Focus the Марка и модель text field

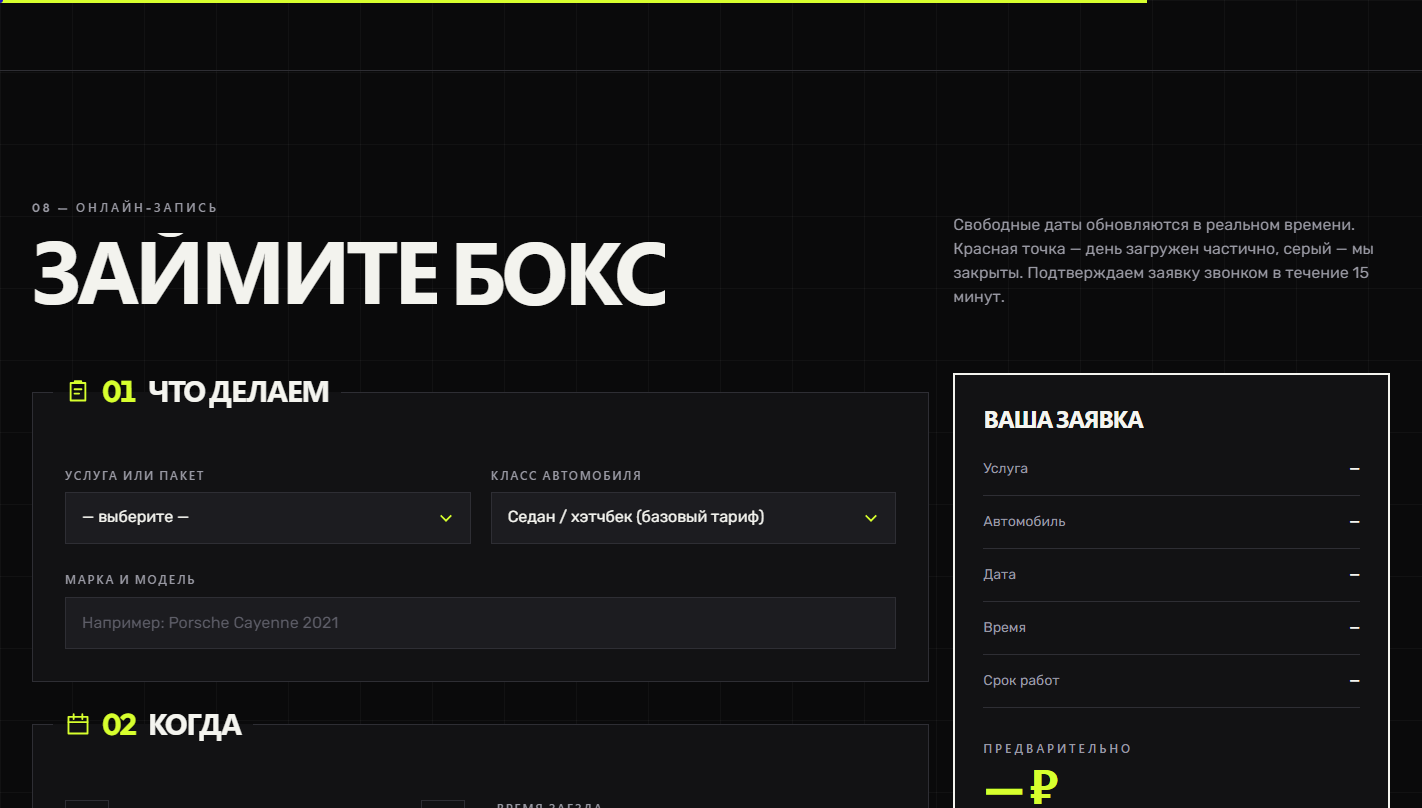[480, 623]
